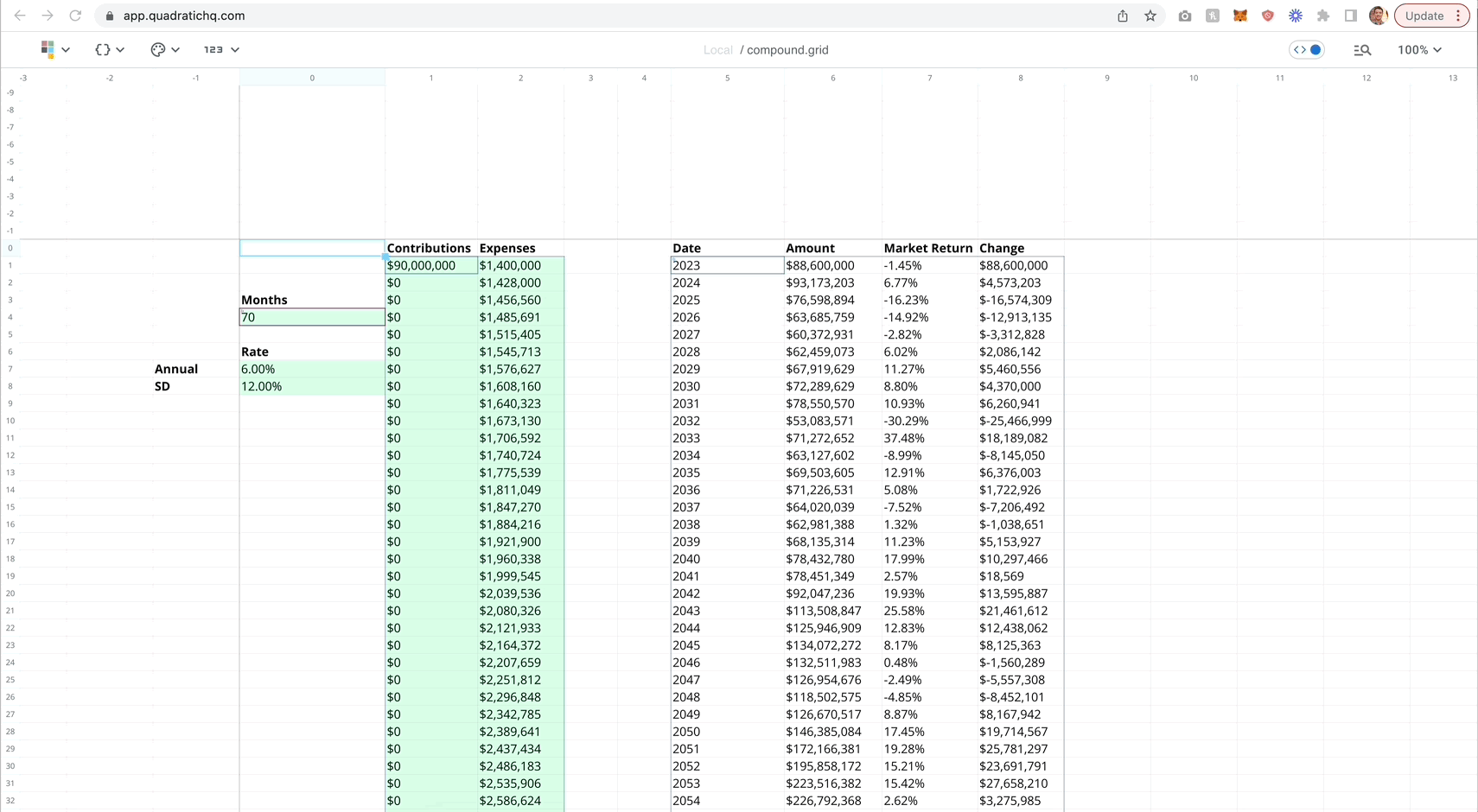Image resolution: width=1478 pixels, height=812 pixels.
Task: Select the compound.grid file title
Action: pos(787,50)
